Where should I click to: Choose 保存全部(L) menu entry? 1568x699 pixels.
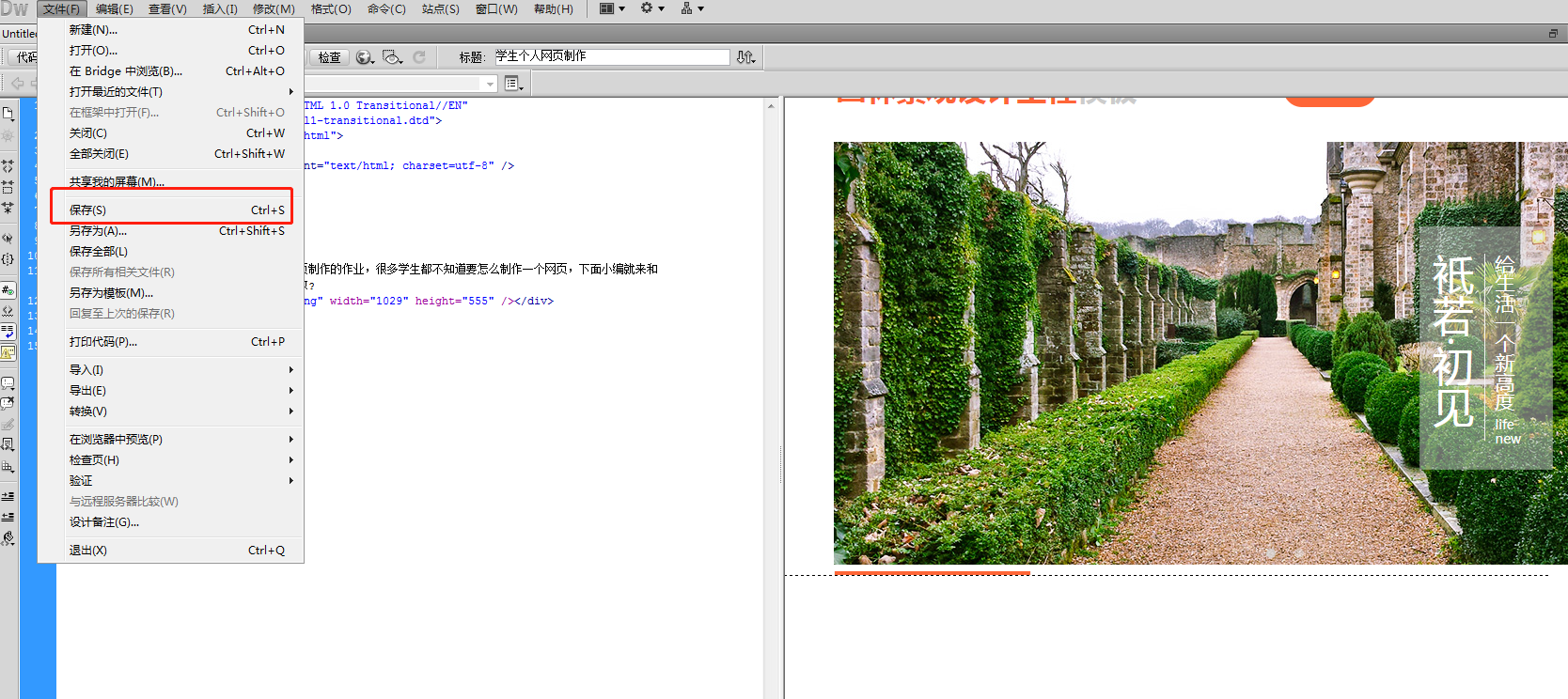[170, 252]
